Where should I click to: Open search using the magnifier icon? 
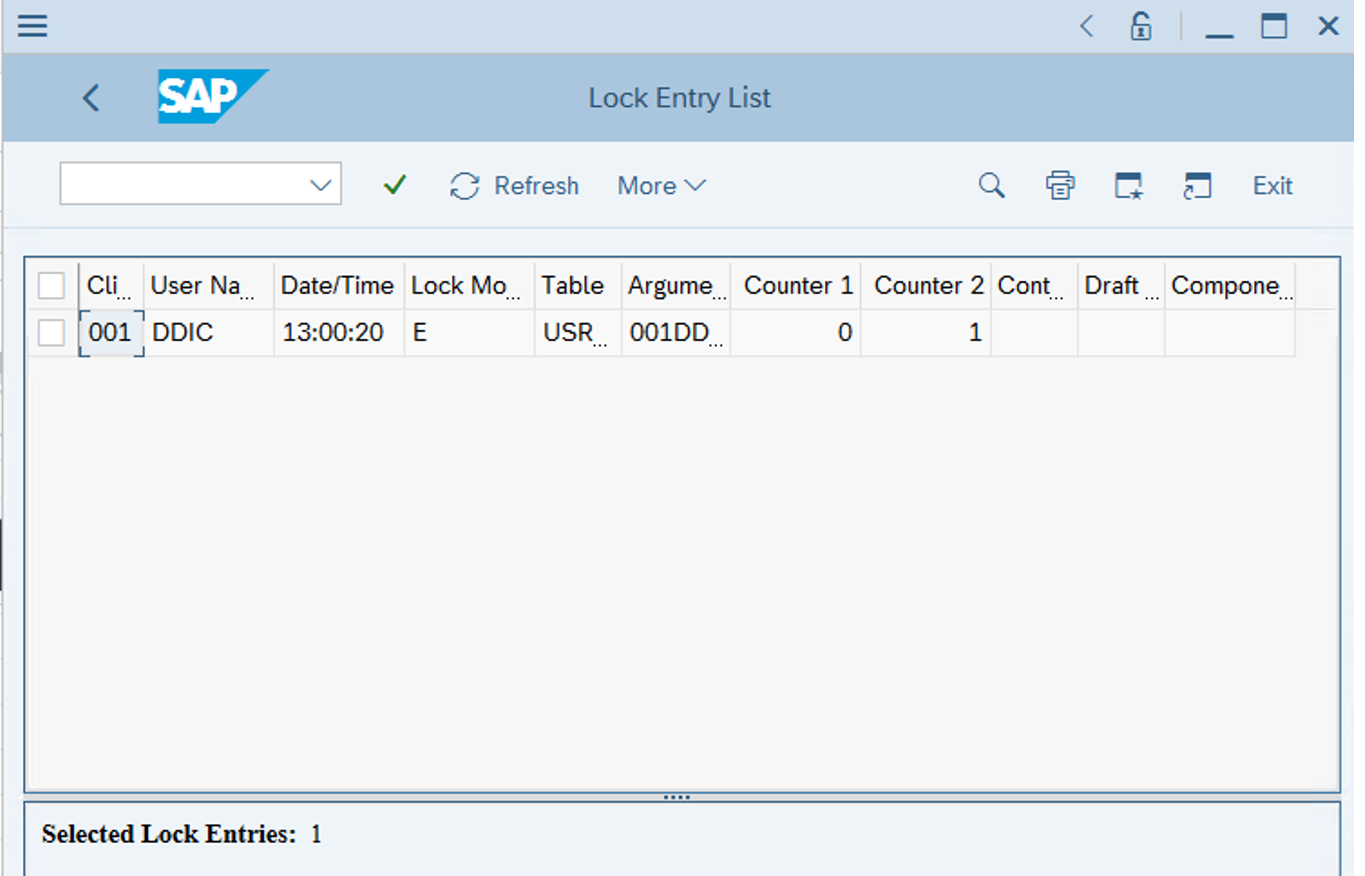click(991, 186)
